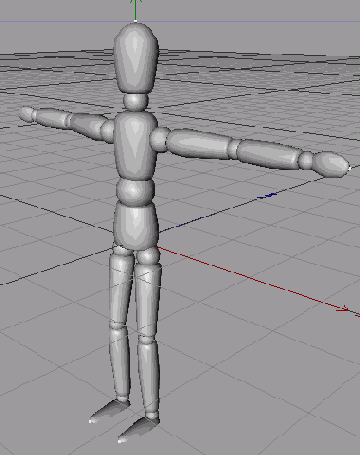Select the hip ball of the front leg

[147, 256]
